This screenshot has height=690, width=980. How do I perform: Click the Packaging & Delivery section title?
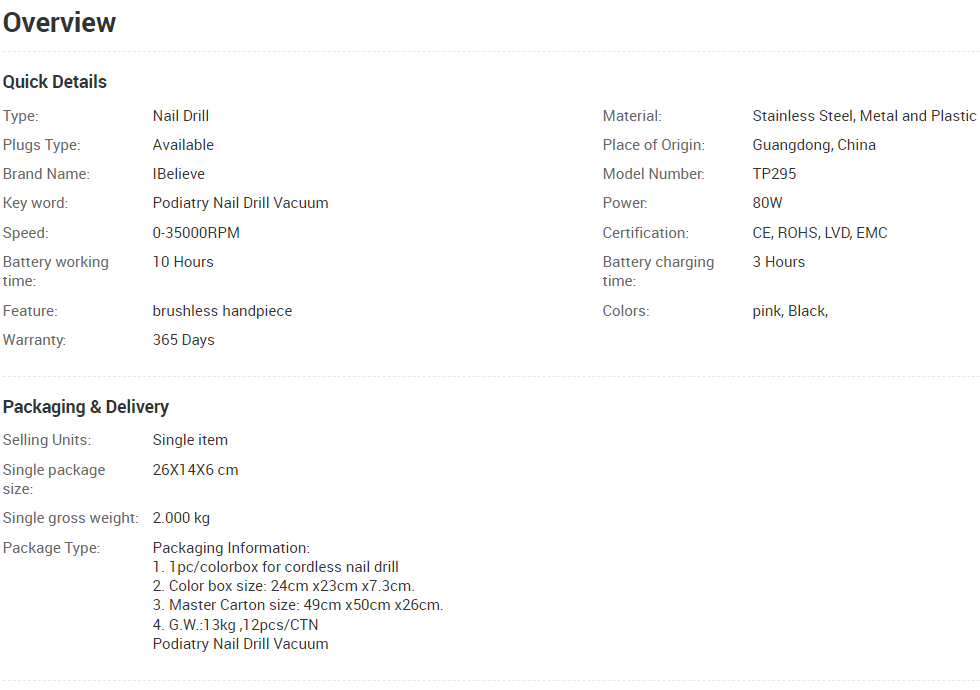coord(86,407)
